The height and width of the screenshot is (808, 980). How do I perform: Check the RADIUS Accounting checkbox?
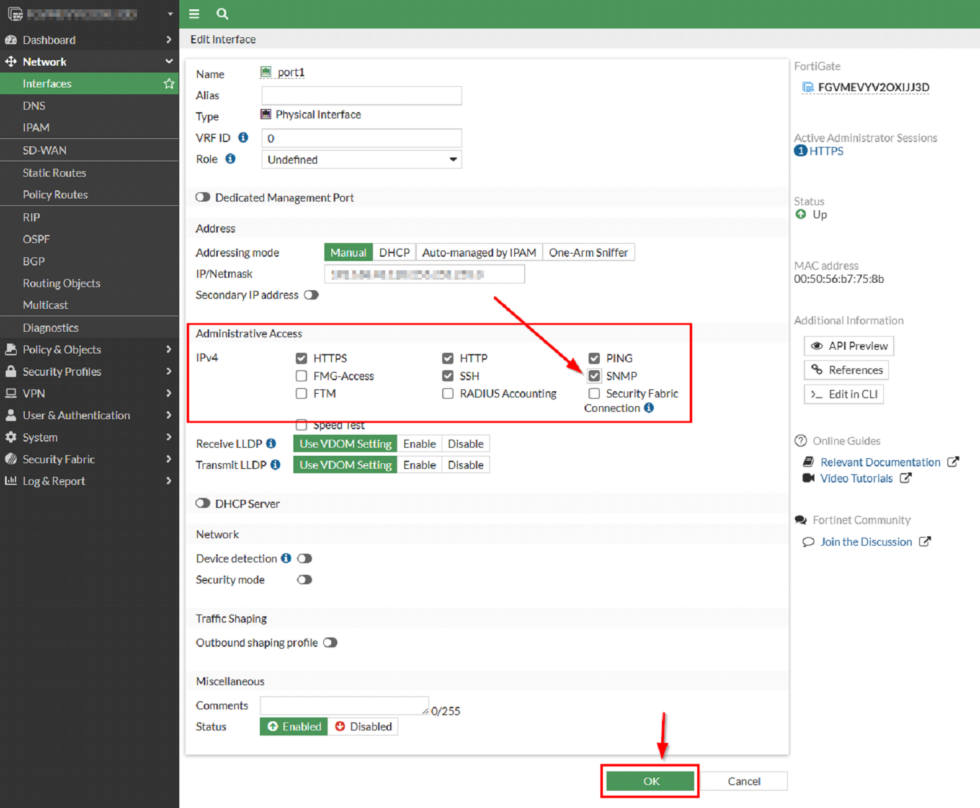click(x=449, y=392)
